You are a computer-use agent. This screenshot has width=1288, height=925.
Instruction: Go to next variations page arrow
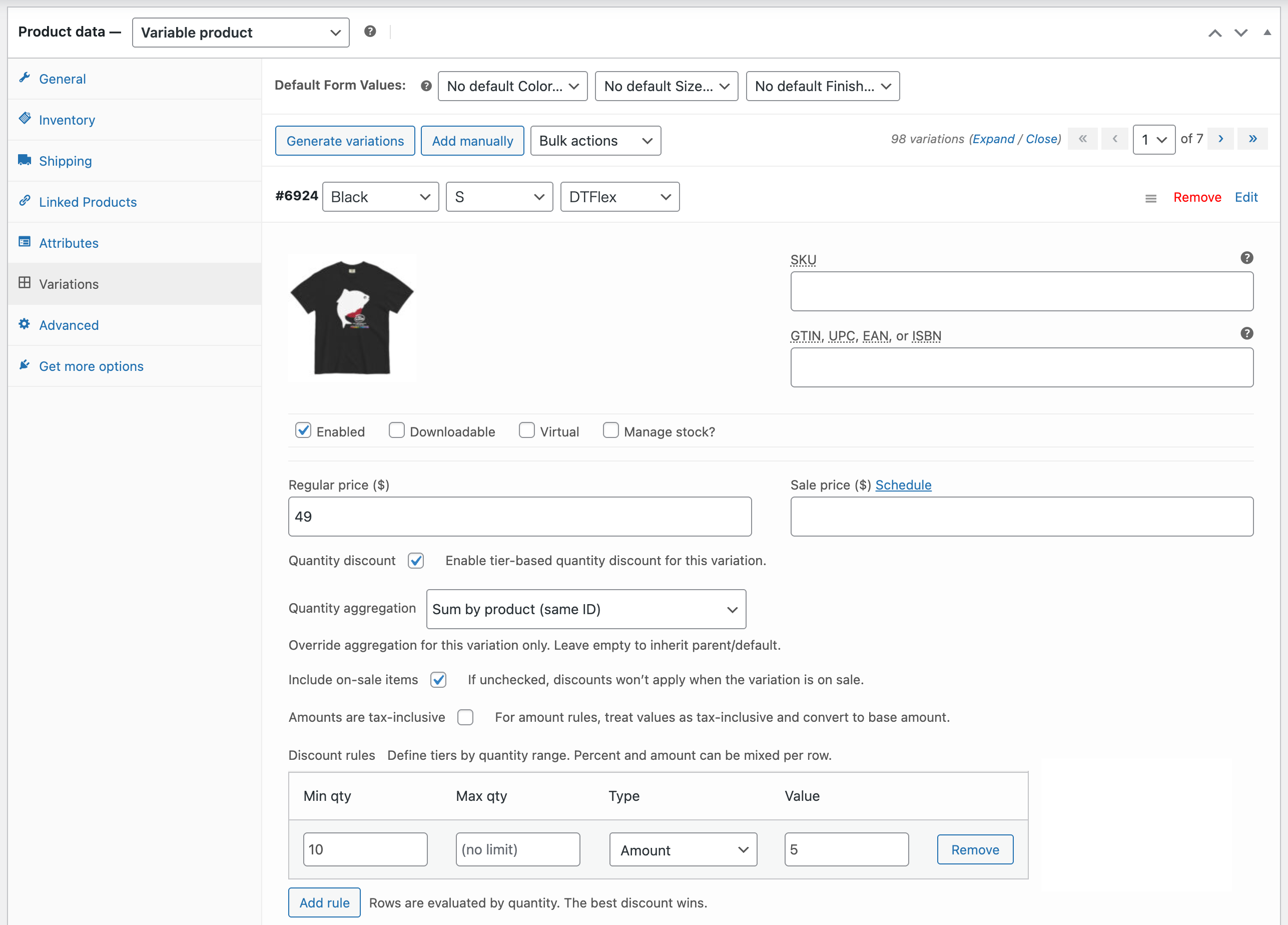[x=1220, y=139]
